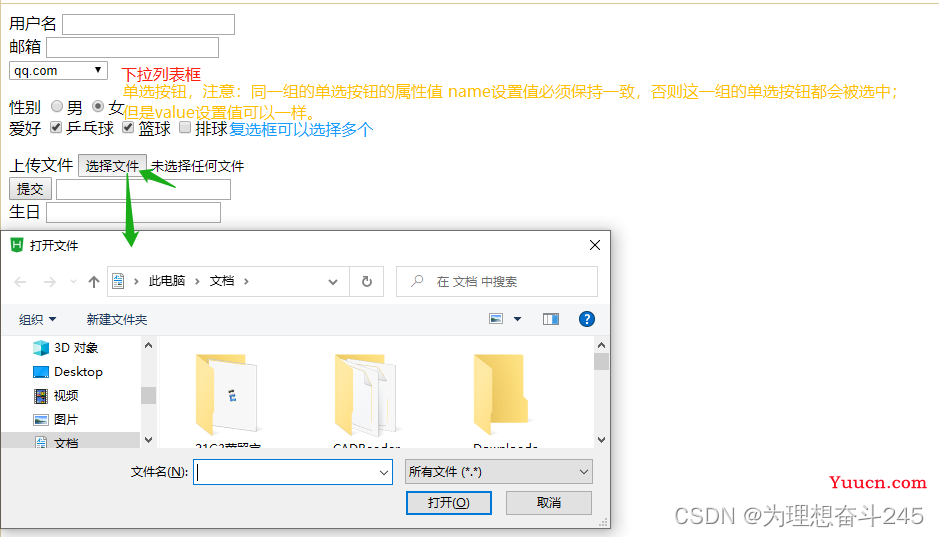
Task: Click the forward arrow in file dialog
Action: click(x=50, y=281)
